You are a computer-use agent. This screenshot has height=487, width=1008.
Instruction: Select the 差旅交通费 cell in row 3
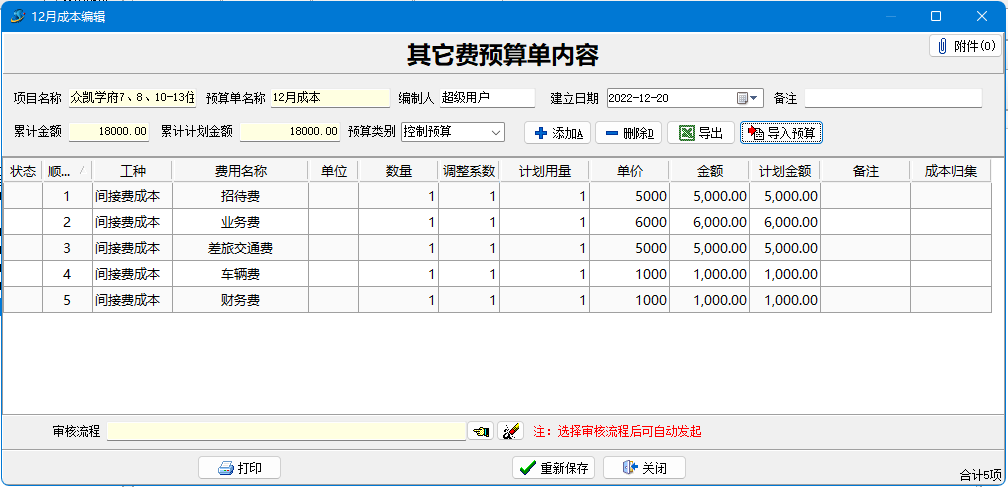(240, 248)
